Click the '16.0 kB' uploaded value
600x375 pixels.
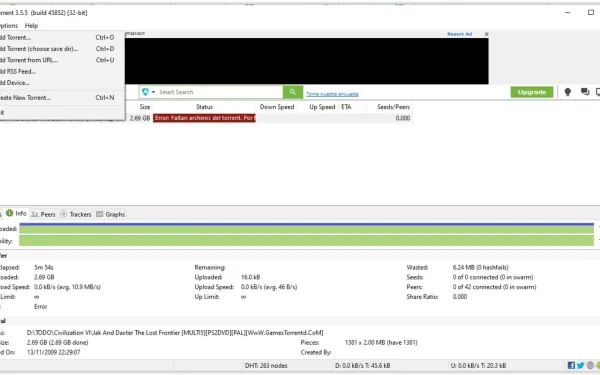click(x=251, y=277)
